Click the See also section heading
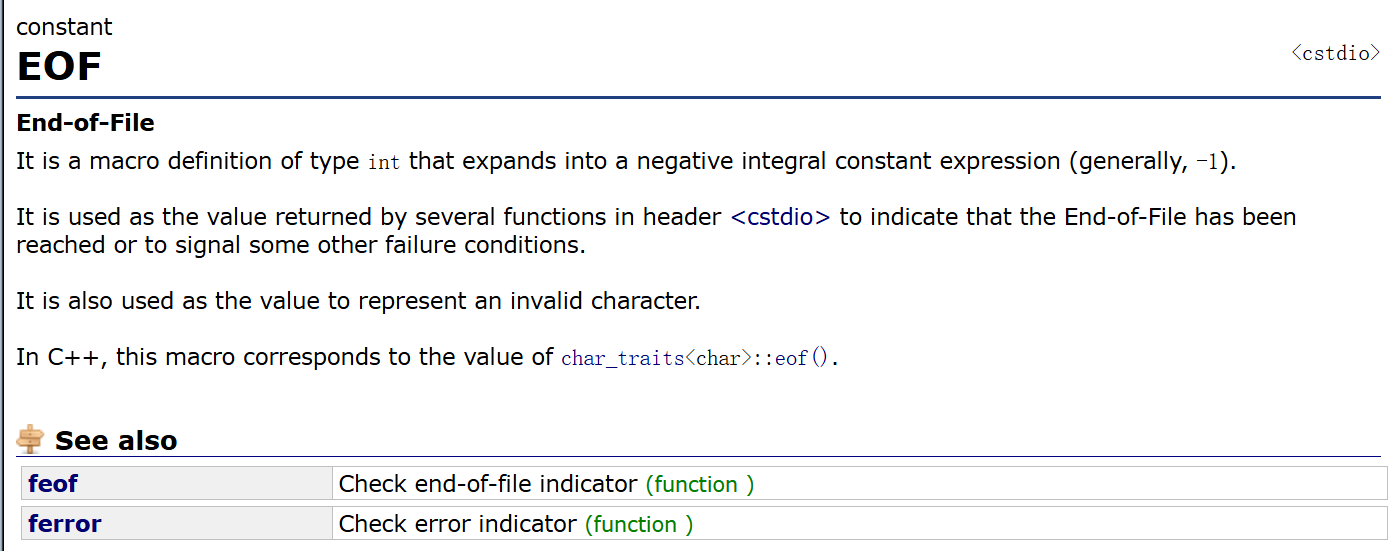This screenshot has height=551, width=1389. click(116, 440)
